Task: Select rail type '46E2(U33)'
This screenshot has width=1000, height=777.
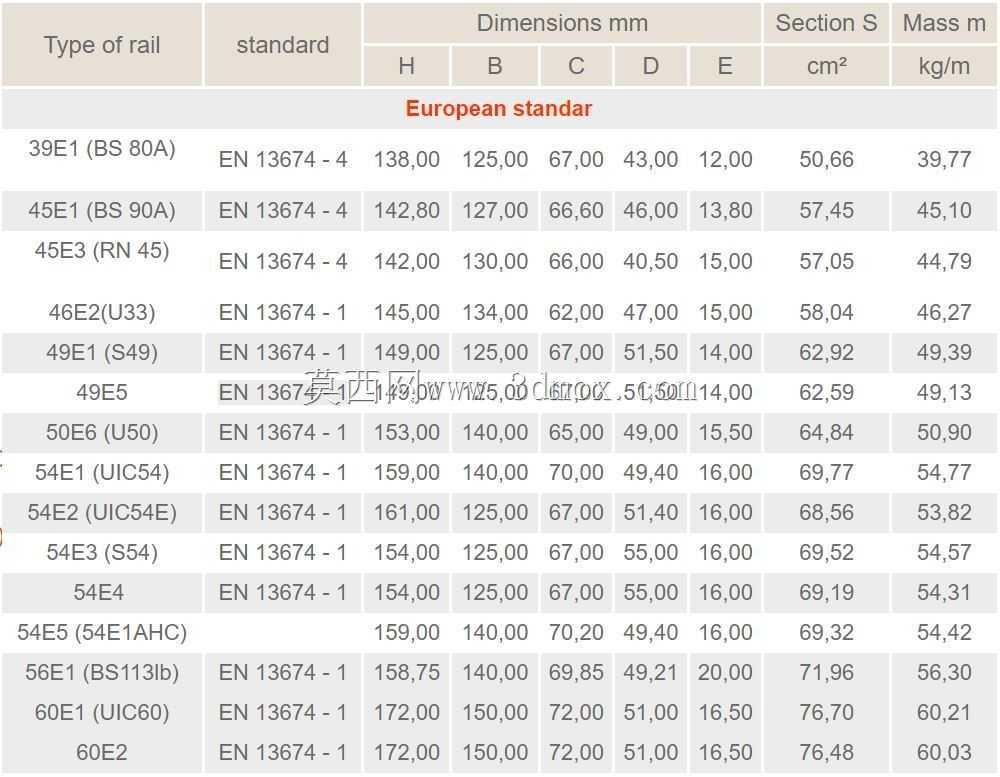Action: tap(102, 312)
